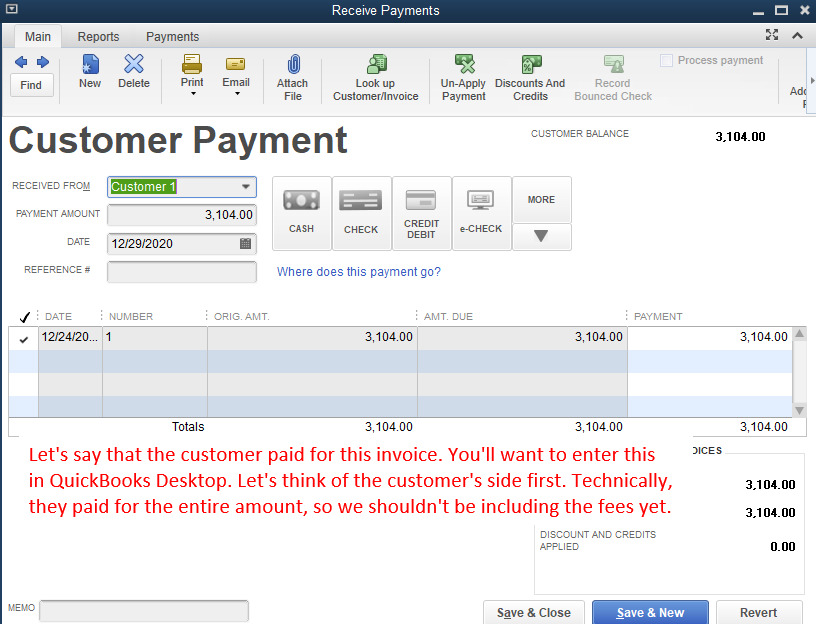This screenshot has height=624, width=816.
Task: Select e-CHECK payment method
Action: [481, 213]
